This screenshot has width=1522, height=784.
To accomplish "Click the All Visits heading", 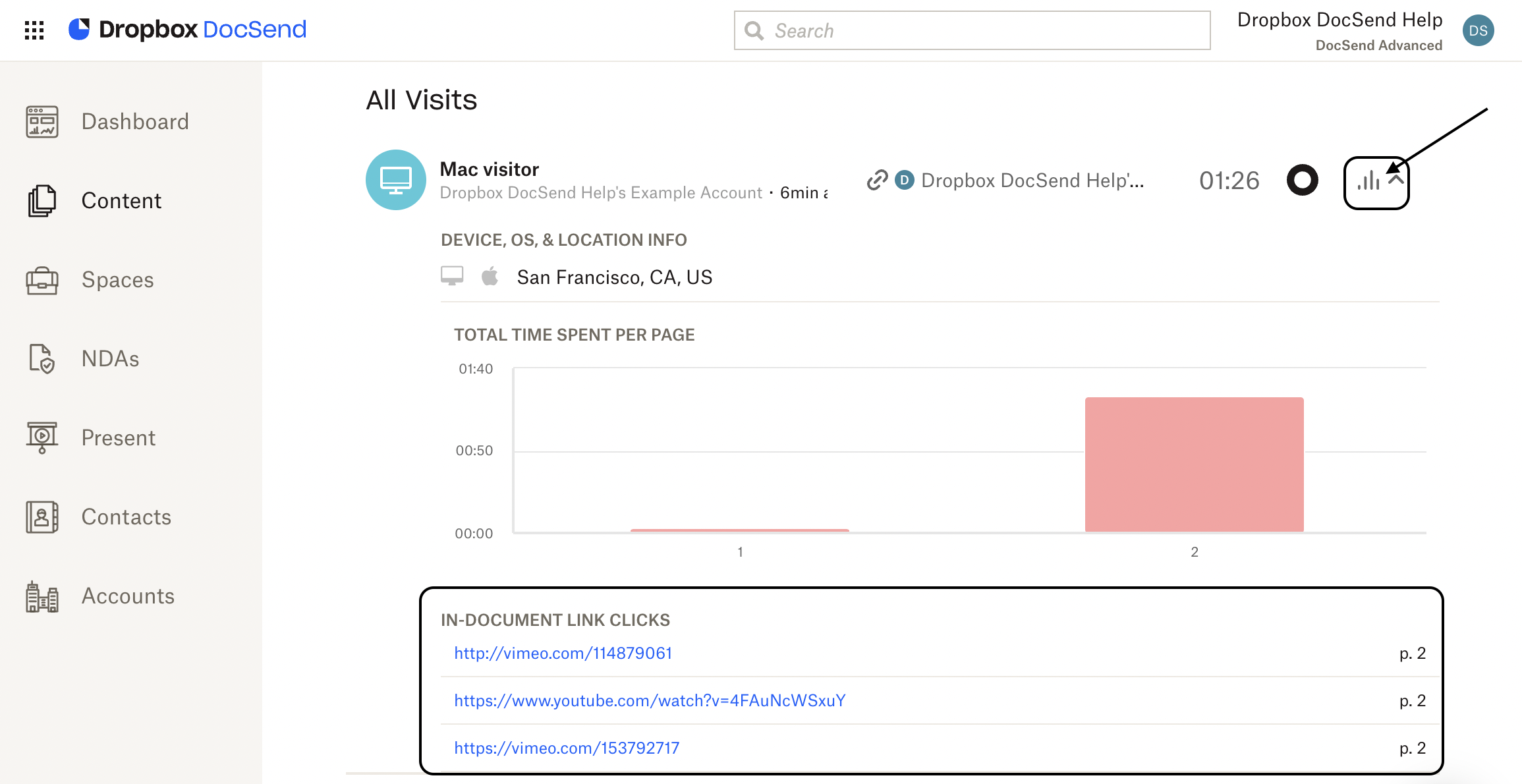I will [x=422, y=100].
